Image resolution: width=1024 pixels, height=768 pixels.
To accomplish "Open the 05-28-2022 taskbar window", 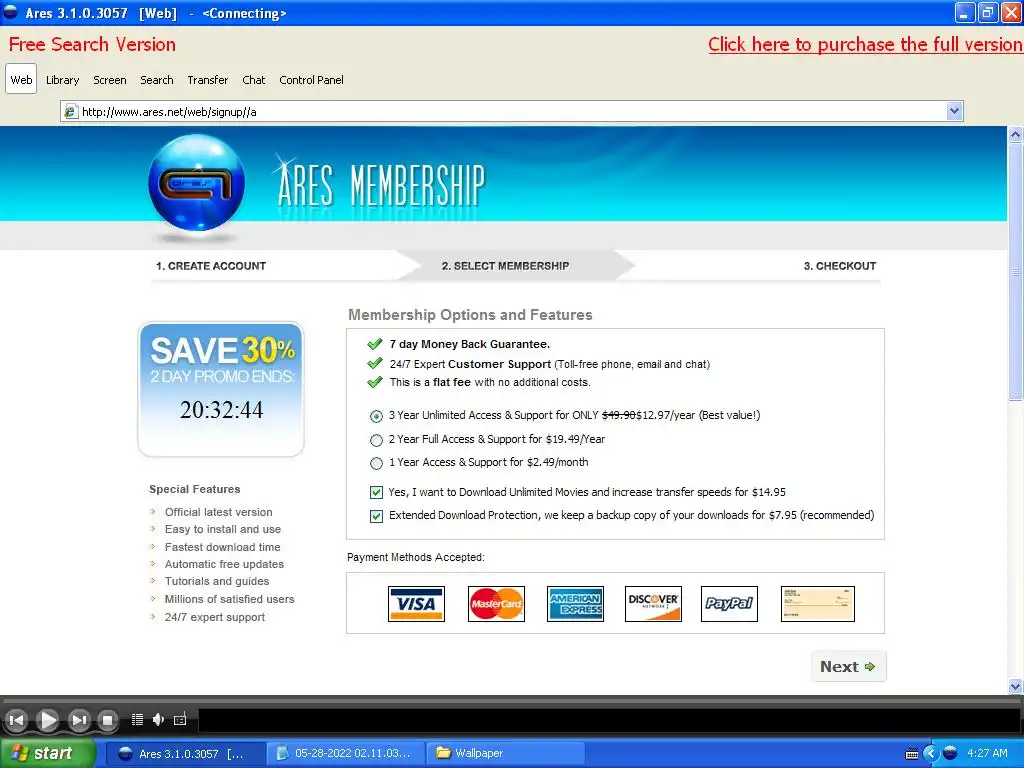I will pos(345,754).
